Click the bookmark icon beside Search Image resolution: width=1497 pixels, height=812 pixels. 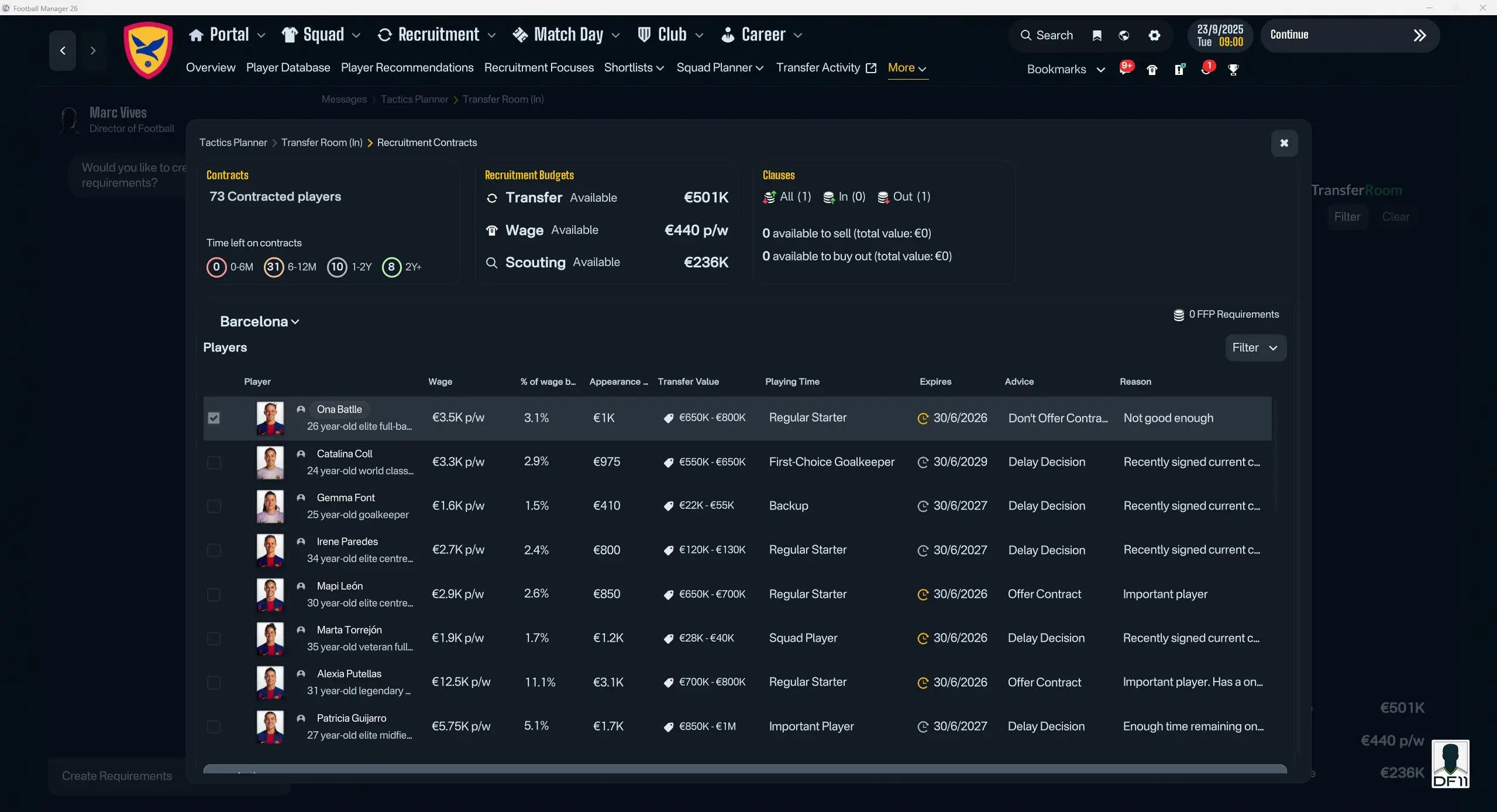1097,36
